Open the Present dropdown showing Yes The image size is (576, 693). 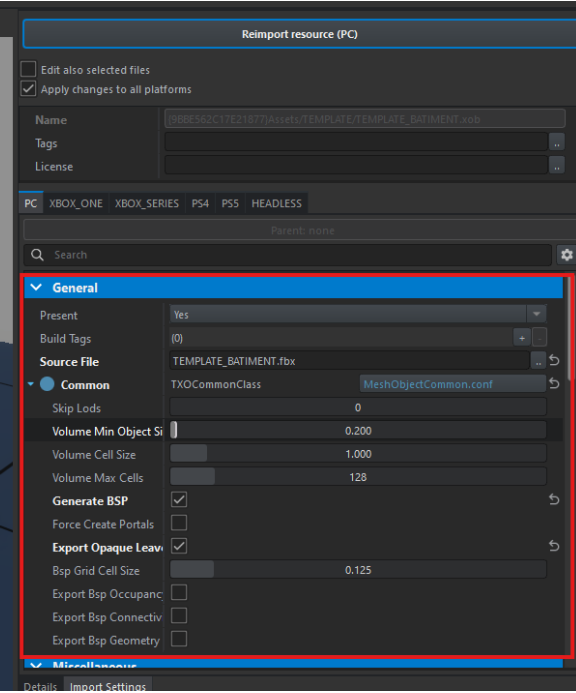[x=358, y=315]
